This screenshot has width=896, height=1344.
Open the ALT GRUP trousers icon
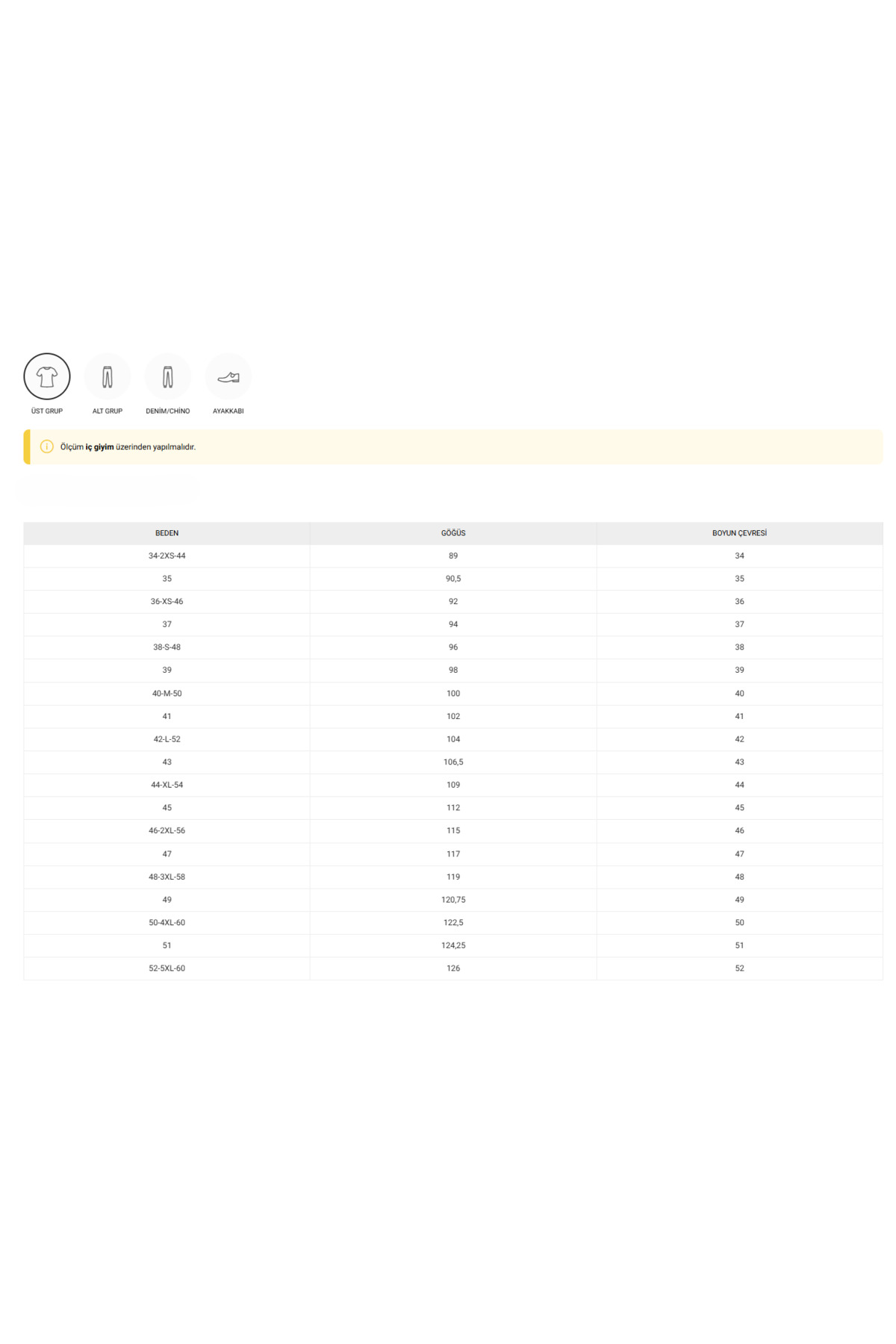(108, 377)
